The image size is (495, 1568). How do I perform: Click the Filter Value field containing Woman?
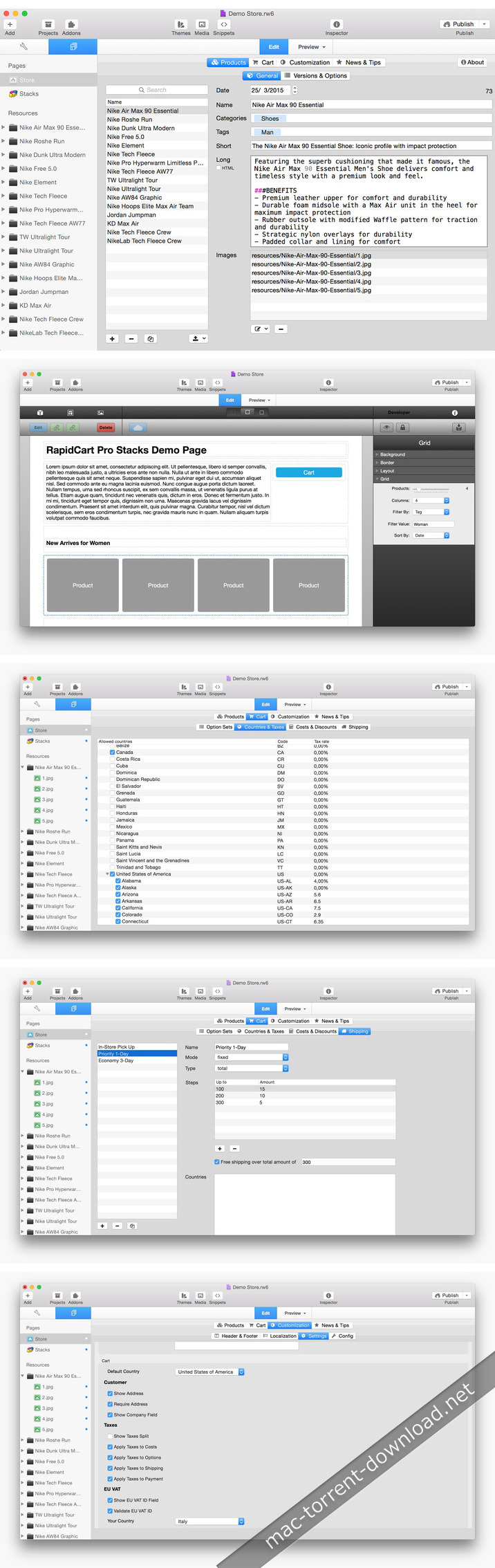[x=433, y=524]
